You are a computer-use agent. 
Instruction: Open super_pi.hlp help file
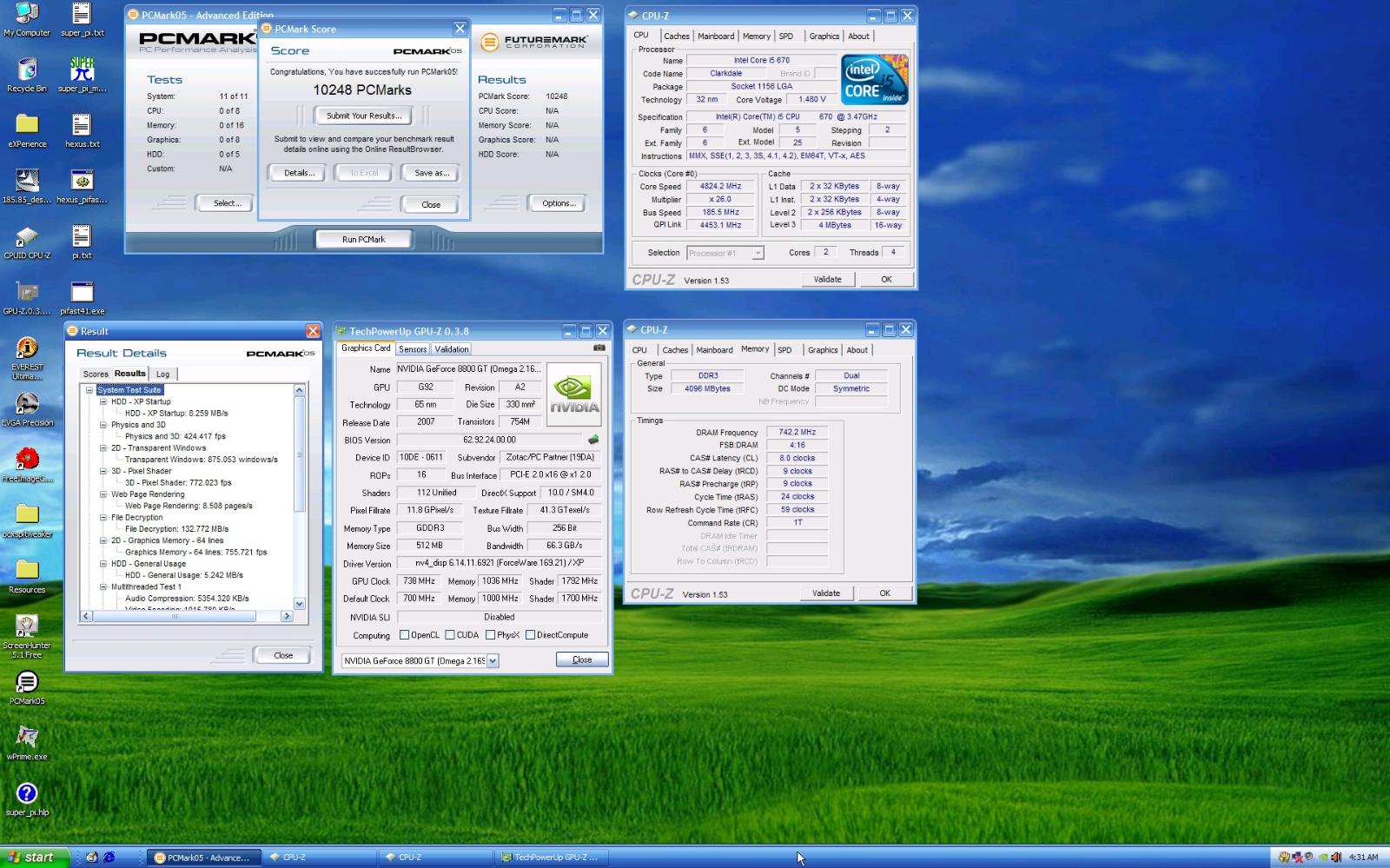(x=27, y=798)
